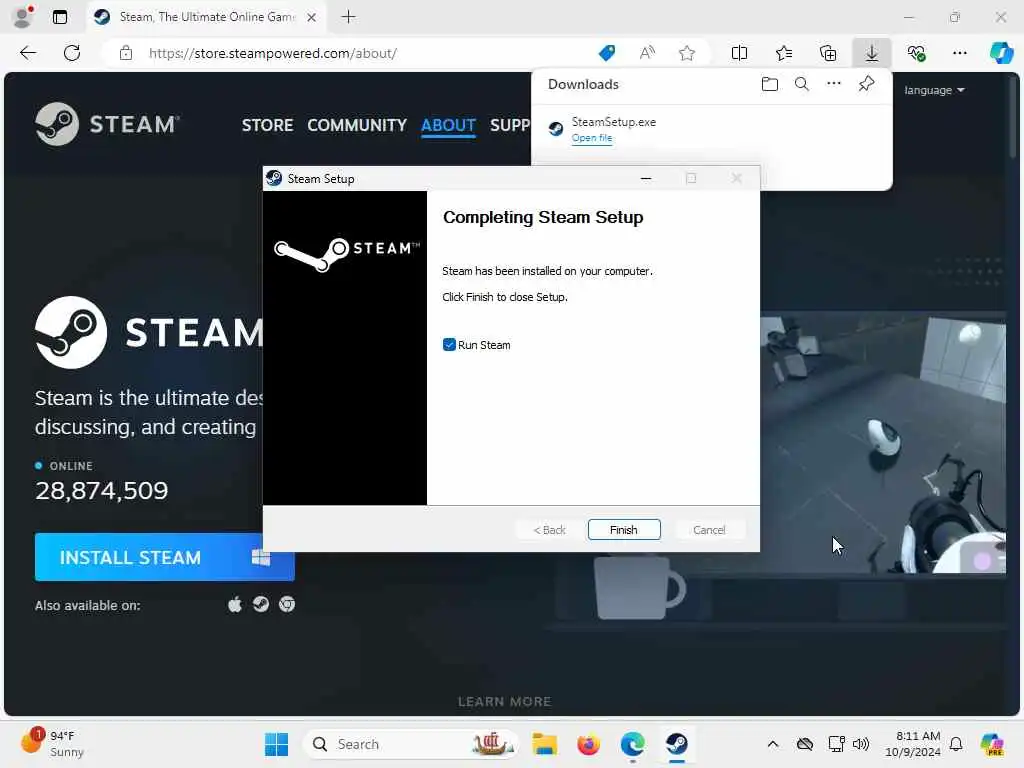Click Open file link for SteamSetup.exe
Screen dimensions: 1024x768
coord(592,138)
